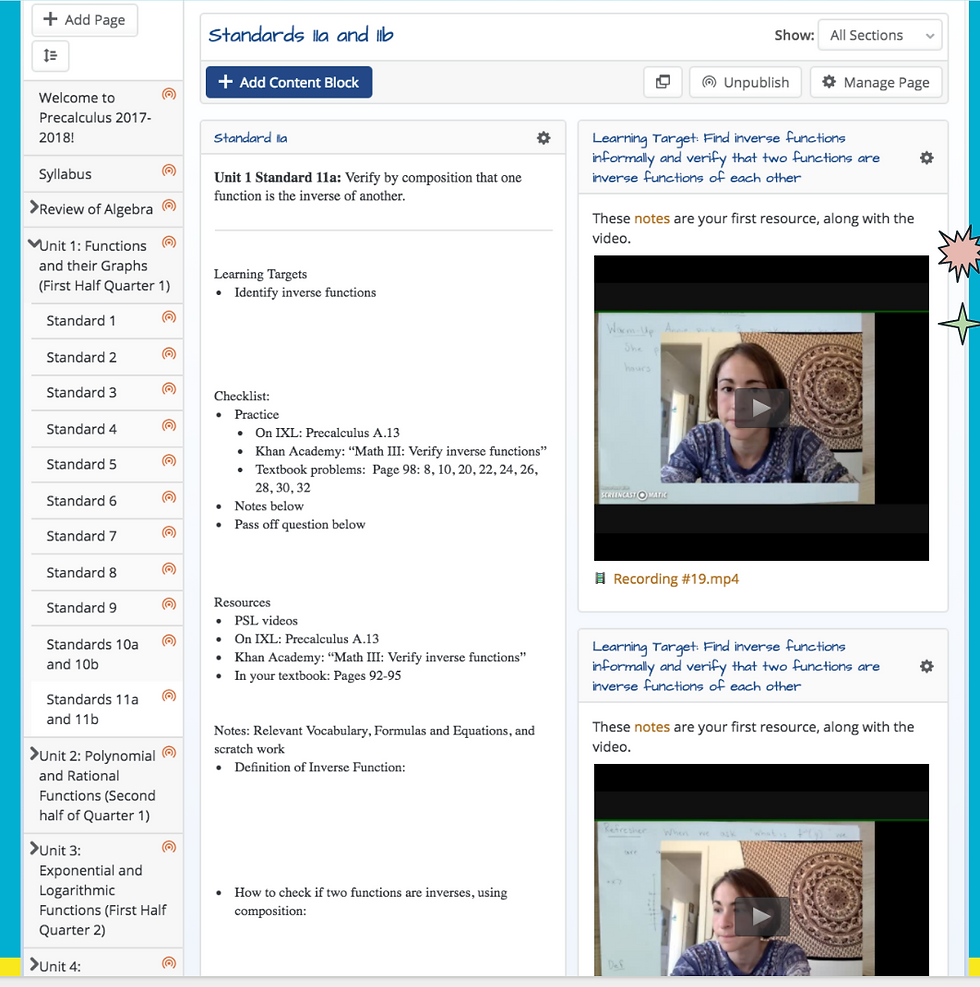Open settings gear for Standard 11a block
Screen dimensions: 980x987
click(x=543, y=138)
